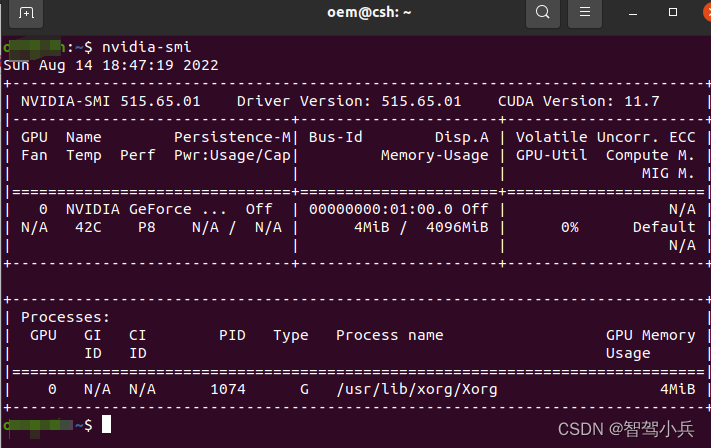The height and width of the screenshot is (448, 711).
Task: Click the Type column header
Action: click(x=291, y=336)
